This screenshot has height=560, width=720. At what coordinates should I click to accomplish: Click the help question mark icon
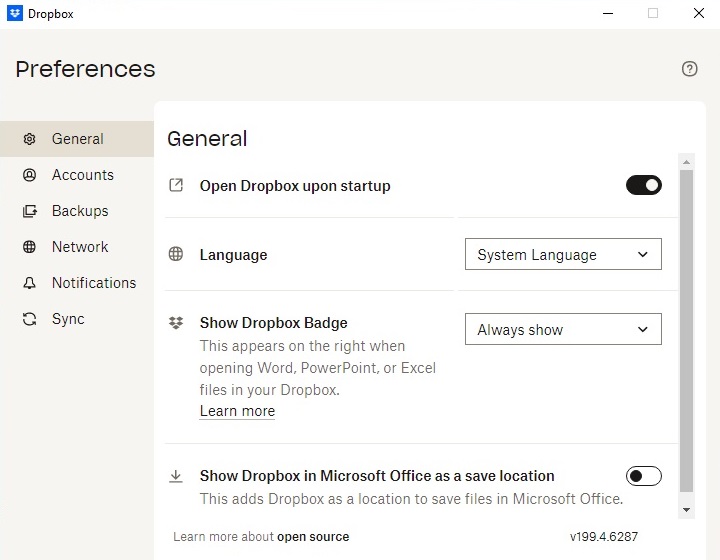pos(689,69)
